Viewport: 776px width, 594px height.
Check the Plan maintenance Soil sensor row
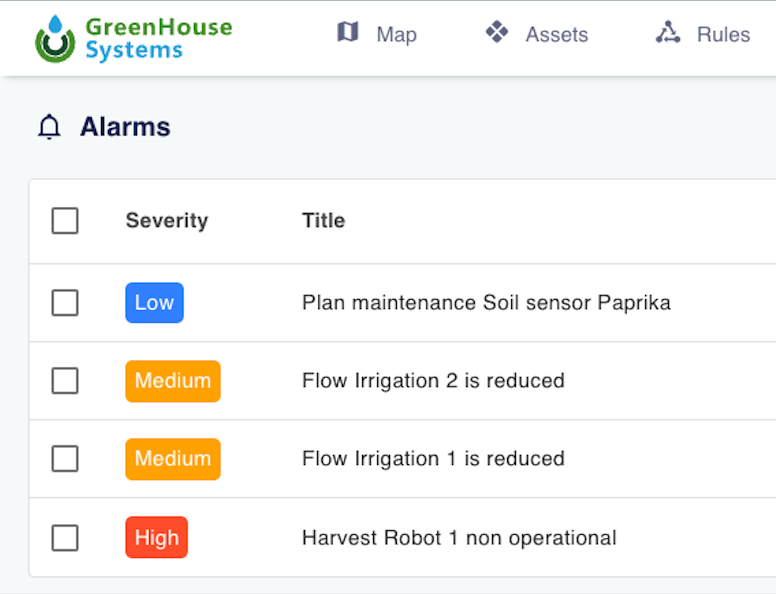click(x=65, y=302)
